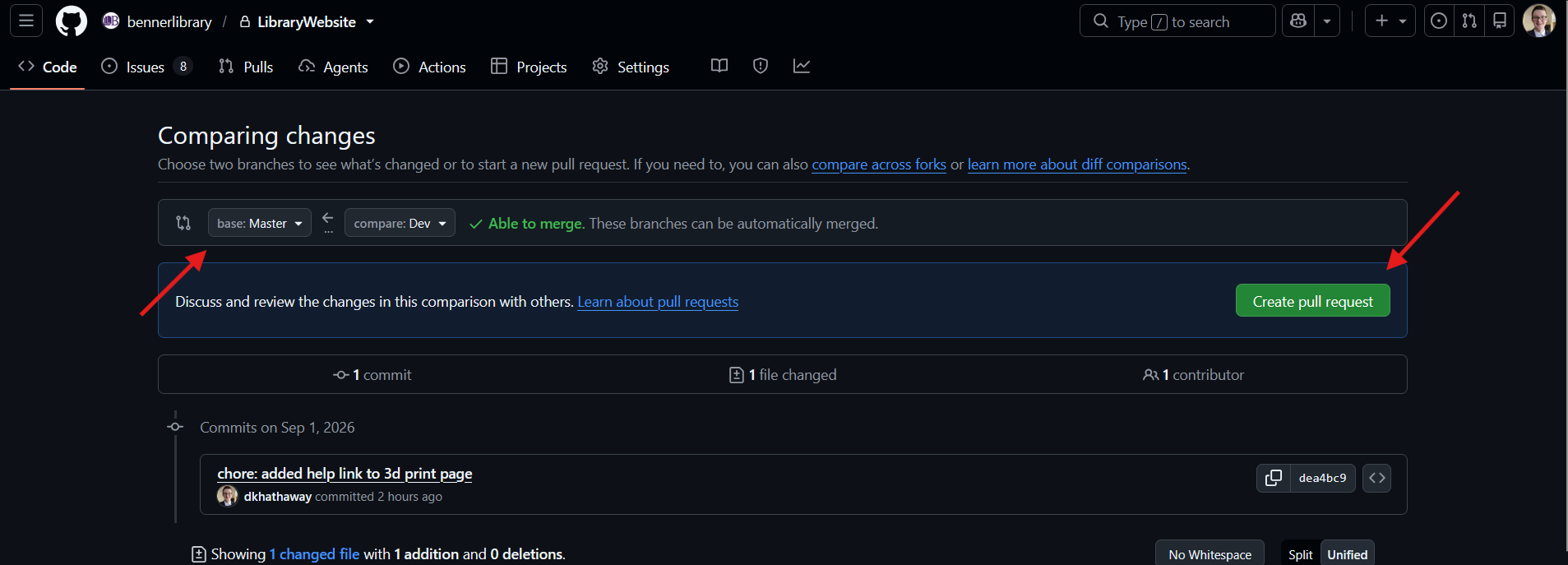The width and height of the screenshot is (1568, 565).
Task: Click the Issues counter badge '8'
Action: 183,67
